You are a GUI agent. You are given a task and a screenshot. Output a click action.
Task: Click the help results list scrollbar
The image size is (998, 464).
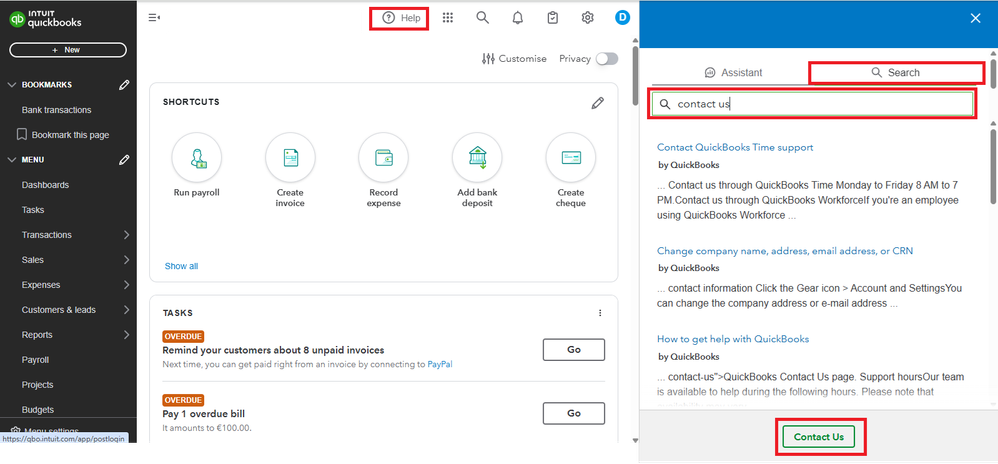point(994,165)
